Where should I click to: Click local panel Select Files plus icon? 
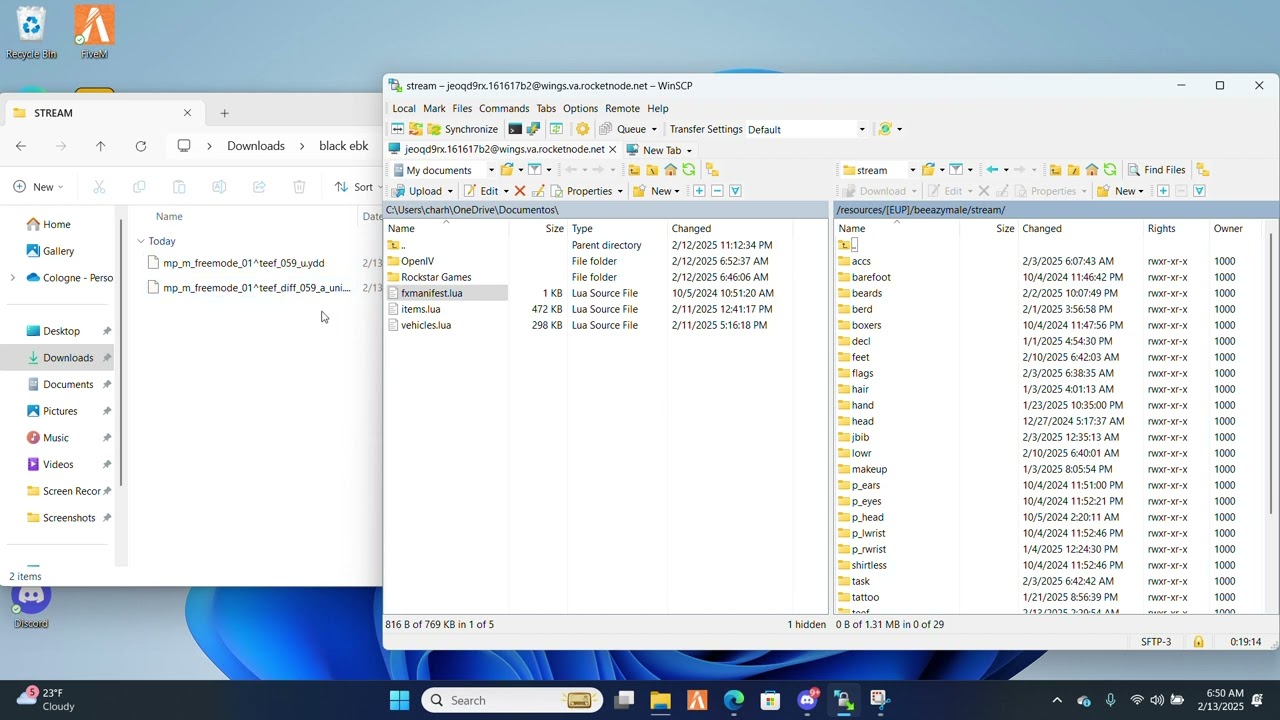click(x=699, y=191)
